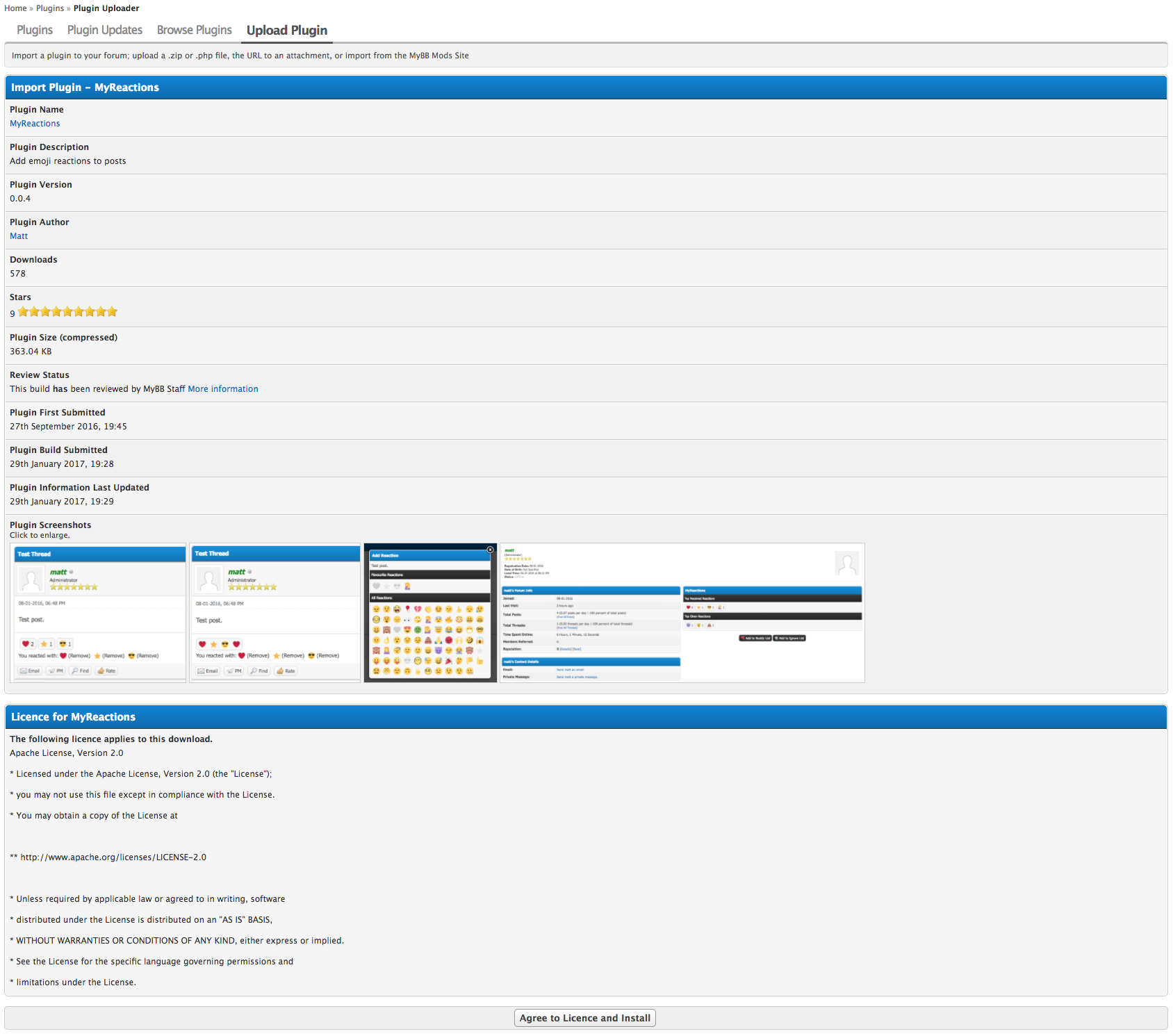Go to the Browse Plugins tab
The image size is (1173, 1036).
pos(195,31)
